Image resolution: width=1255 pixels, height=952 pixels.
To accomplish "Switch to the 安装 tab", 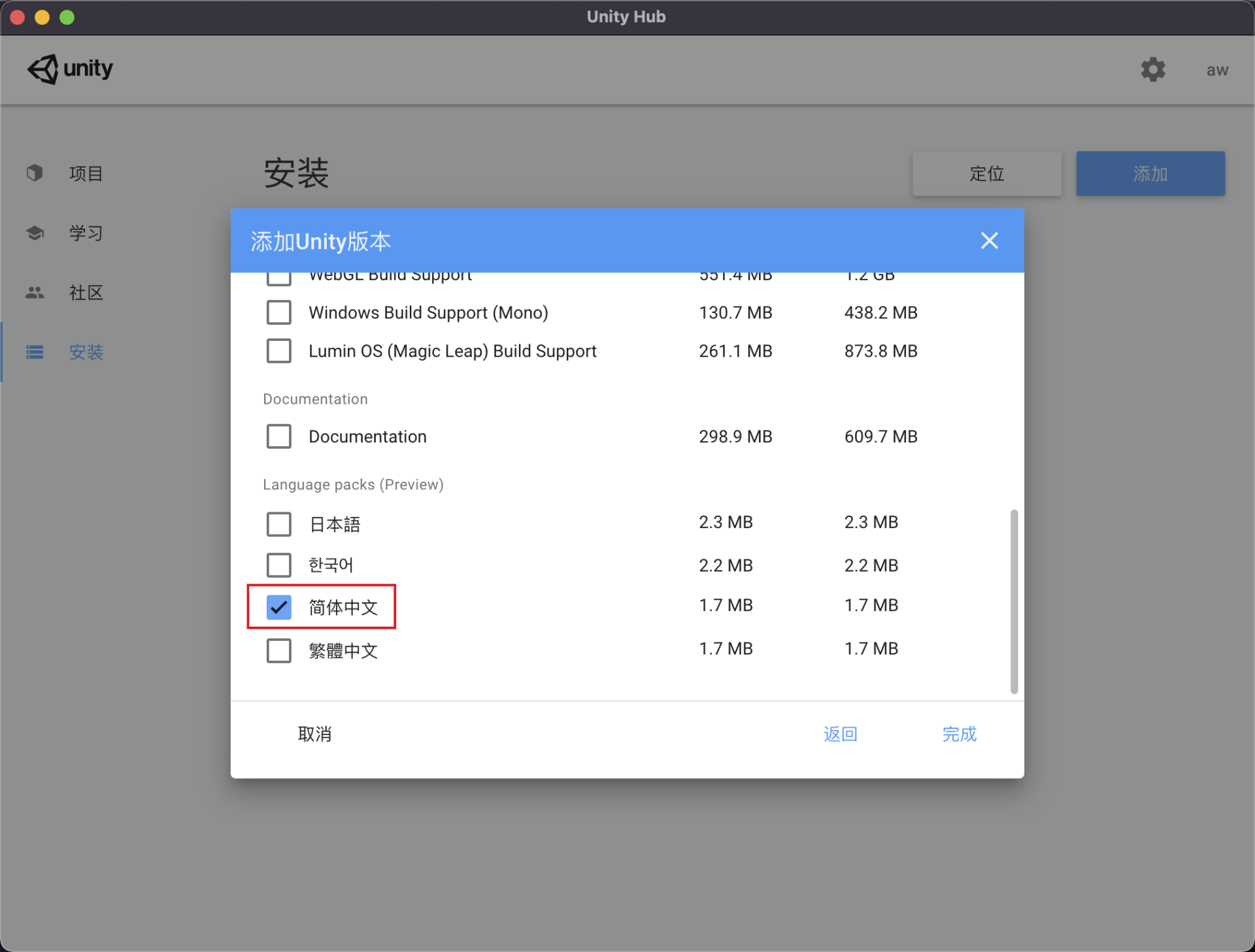I will pos(86,352).
